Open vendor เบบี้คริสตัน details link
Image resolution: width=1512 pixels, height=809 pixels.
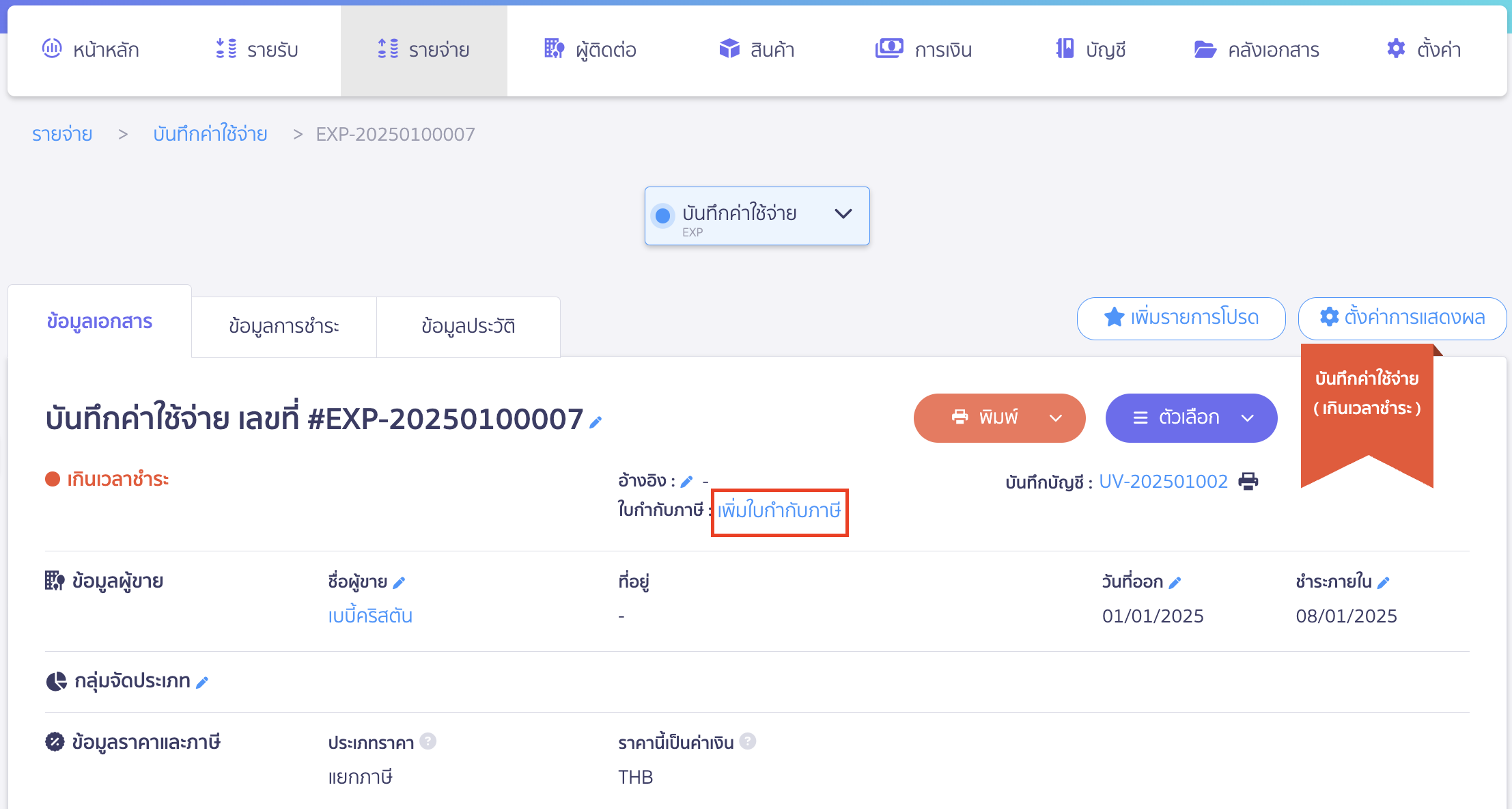pyautogui.click(x=370, y=616)
